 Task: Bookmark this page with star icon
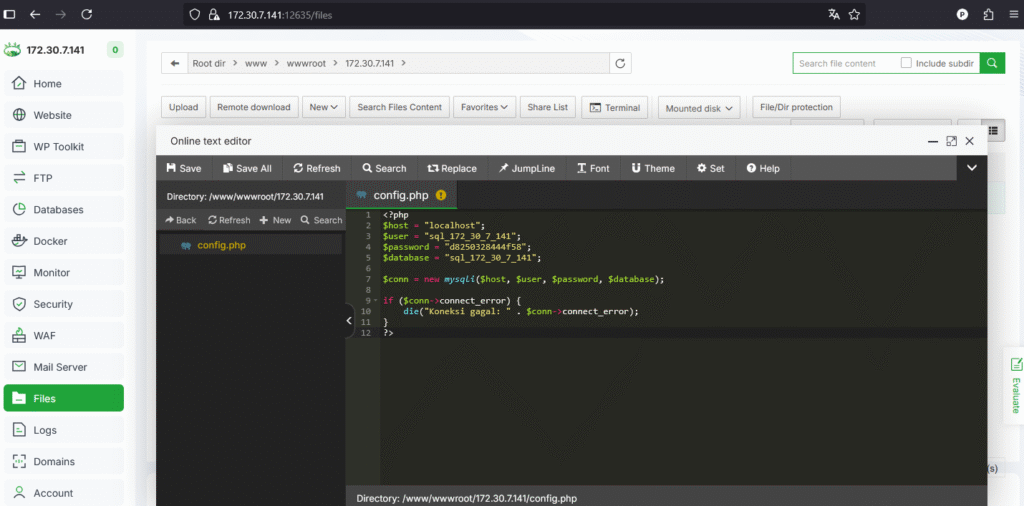pyautogui.click(x=854, y=14)
